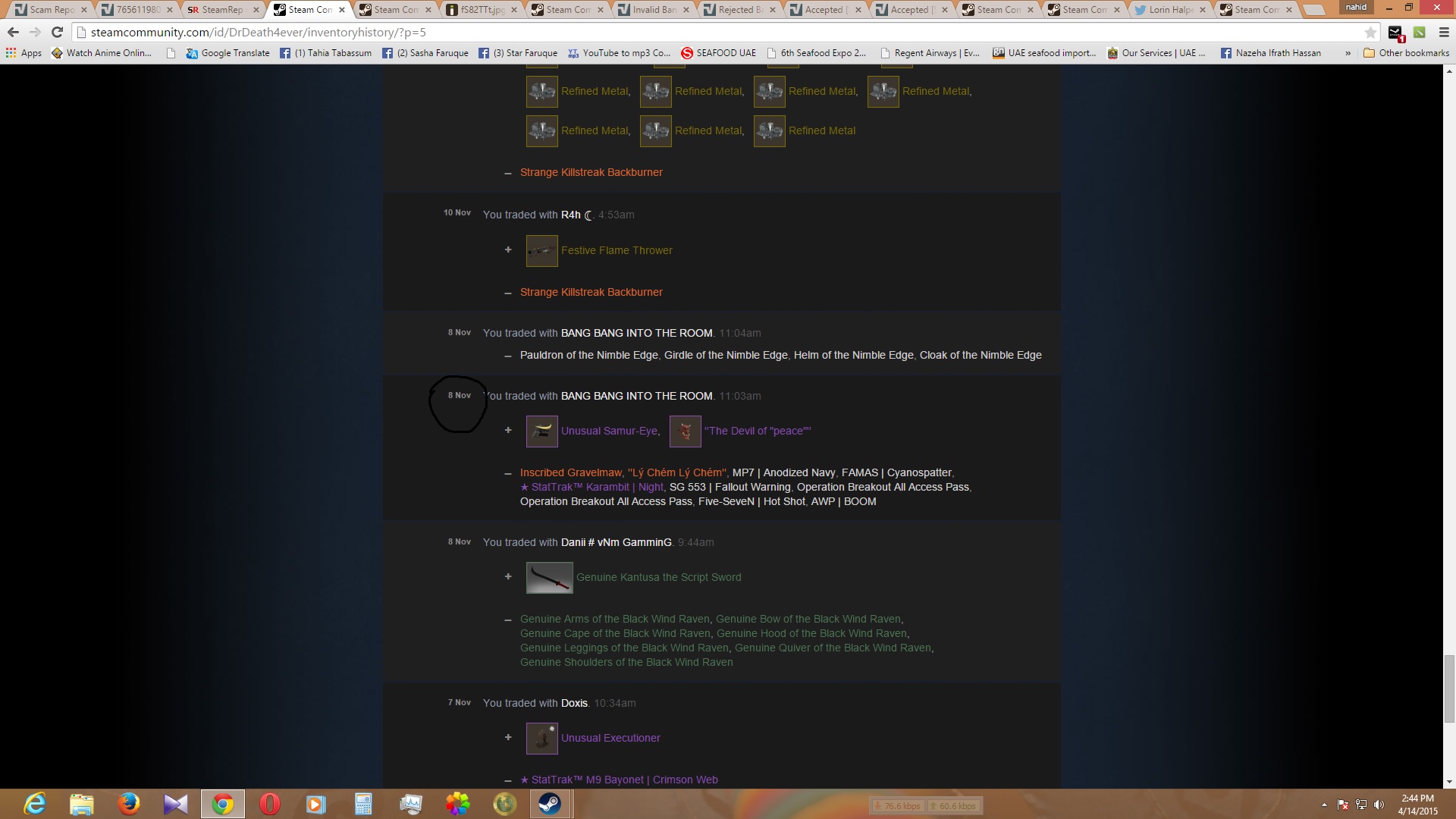Click the Festive Flame Thrower thumbnail
1456x819 pixels.
pyautogui.click(x=541, y=251)
